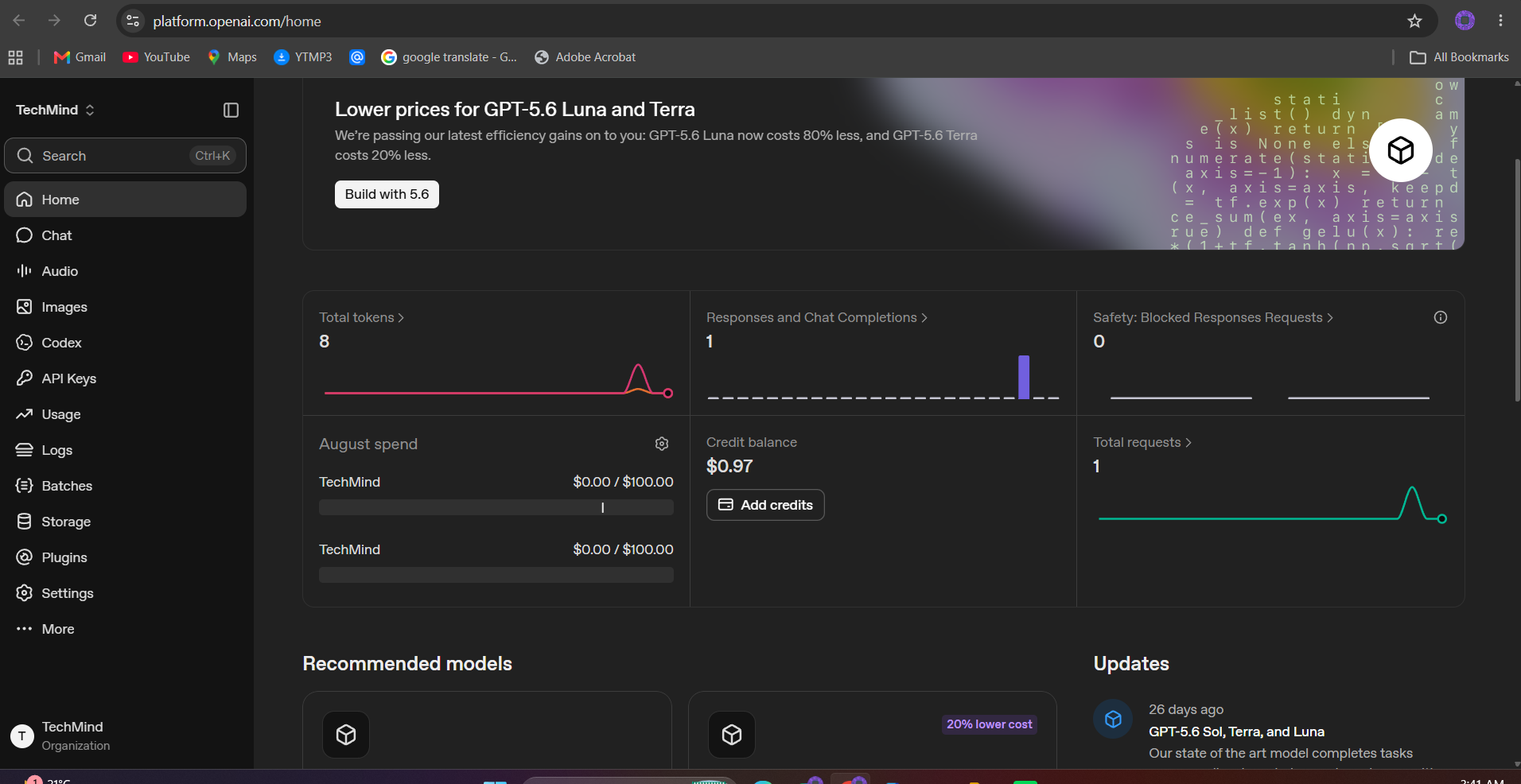Expand the More menu item
Screen dimensions: 1521x784
(125, 629)
